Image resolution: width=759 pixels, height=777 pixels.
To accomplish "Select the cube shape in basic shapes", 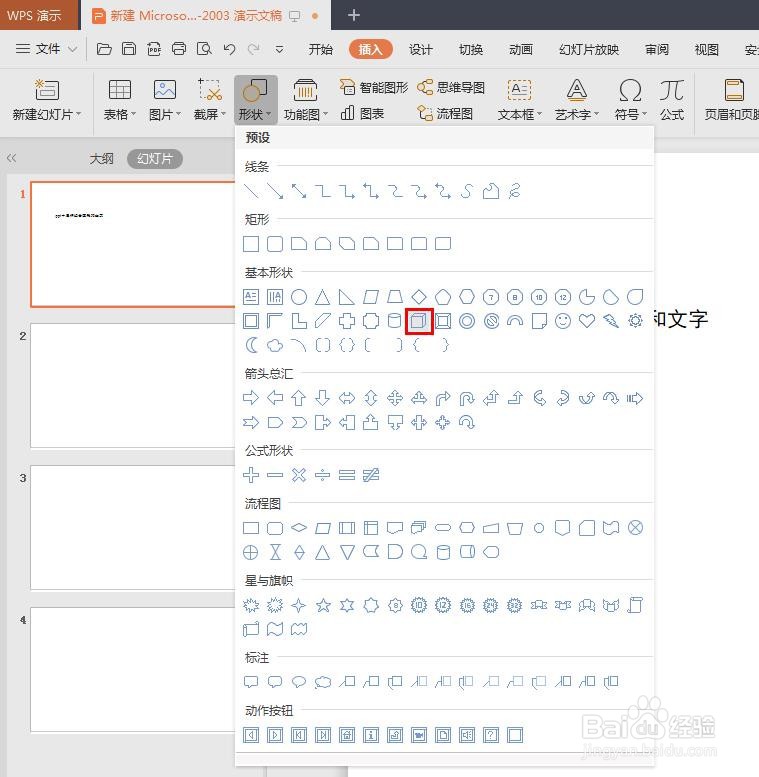I will (419, 321).
